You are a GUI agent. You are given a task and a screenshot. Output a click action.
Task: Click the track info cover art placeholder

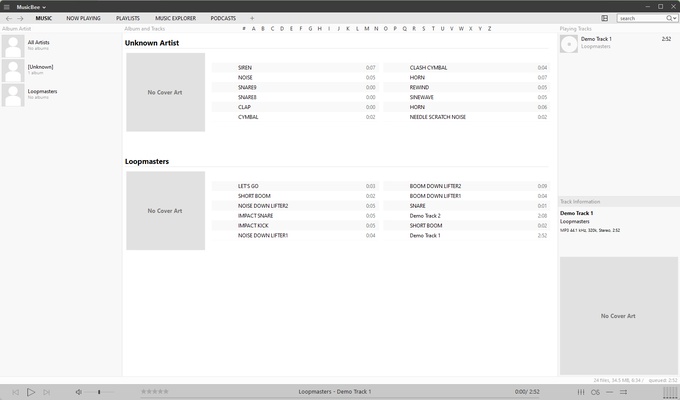(x=619, y=315)
